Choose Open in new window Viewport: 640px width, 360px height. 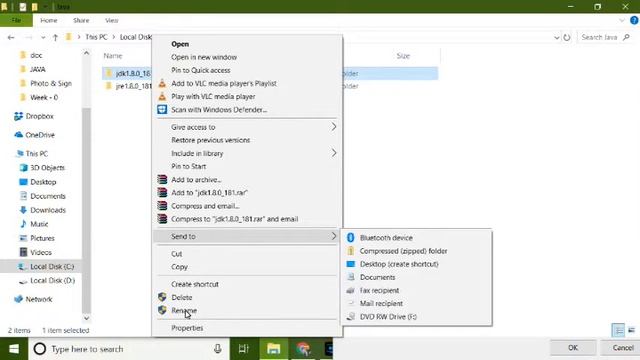204,57
